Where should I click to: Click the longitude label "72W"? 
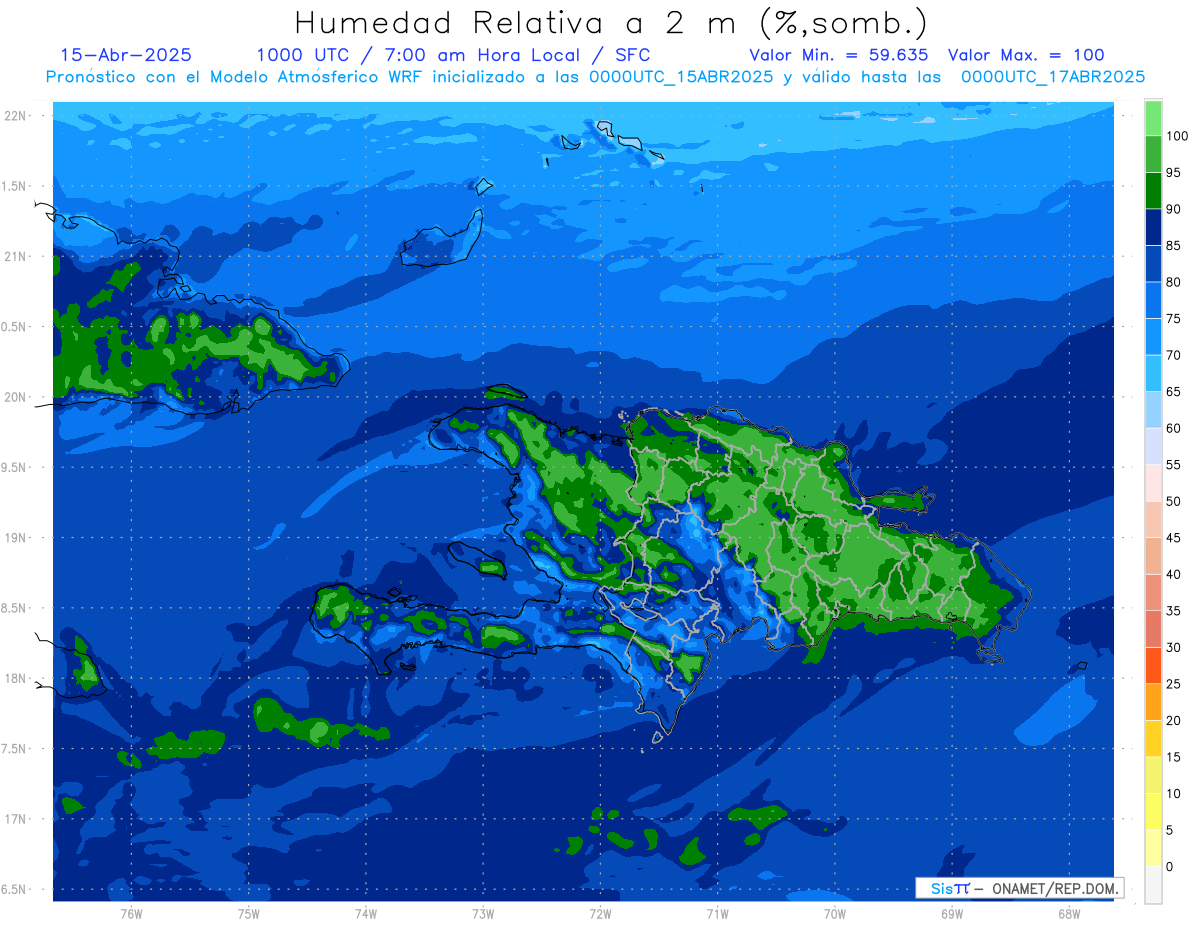pyautogui.click(x=600, y=913)
